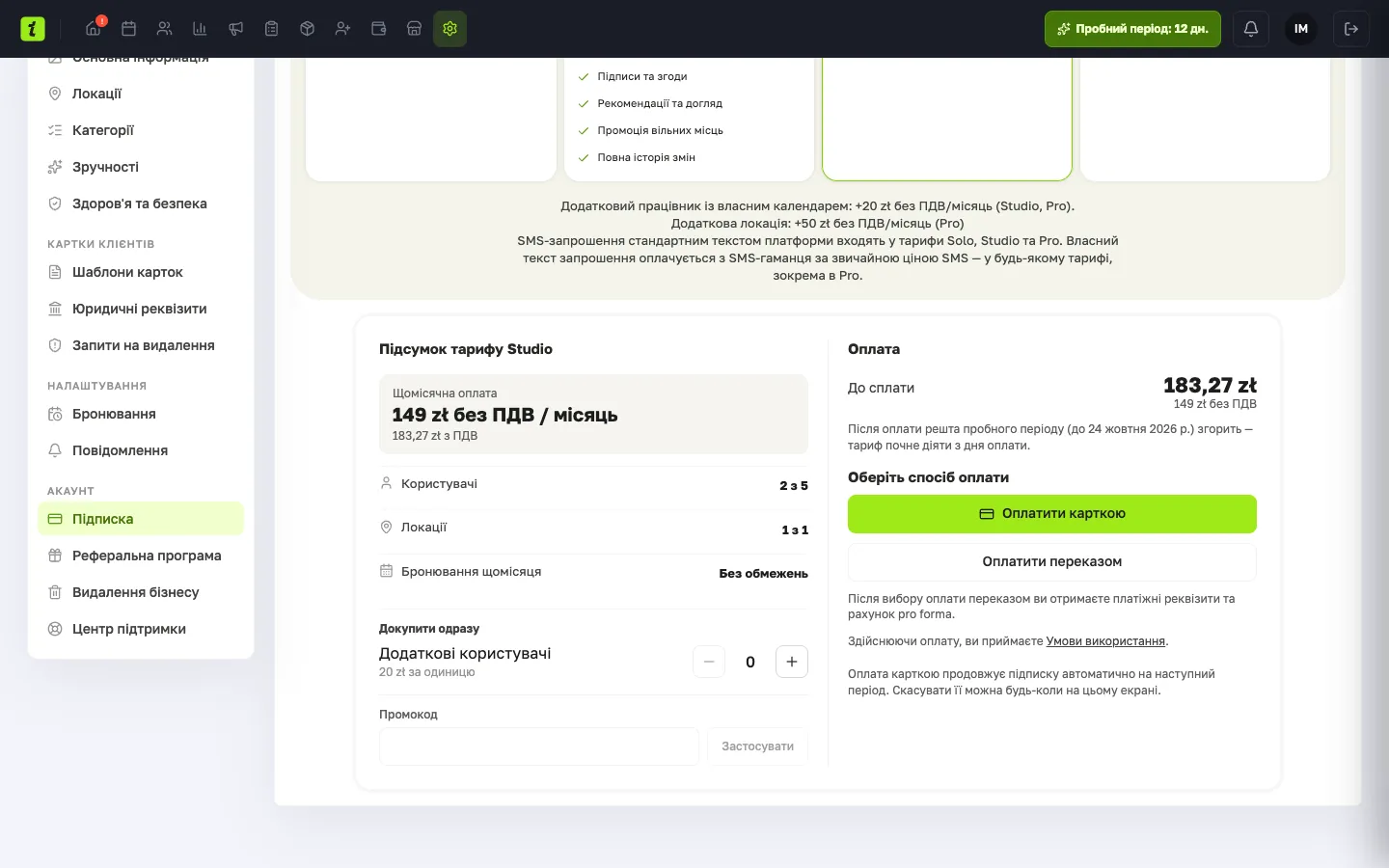The width and height of the screenshot is (1389, 868).
Task: Open Повідомлення settings
Action: click(x=141, y=450)
